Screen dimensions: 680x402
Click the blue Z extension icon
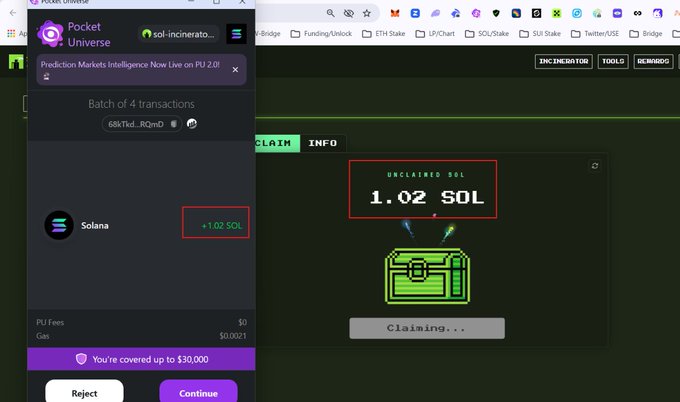415,13
